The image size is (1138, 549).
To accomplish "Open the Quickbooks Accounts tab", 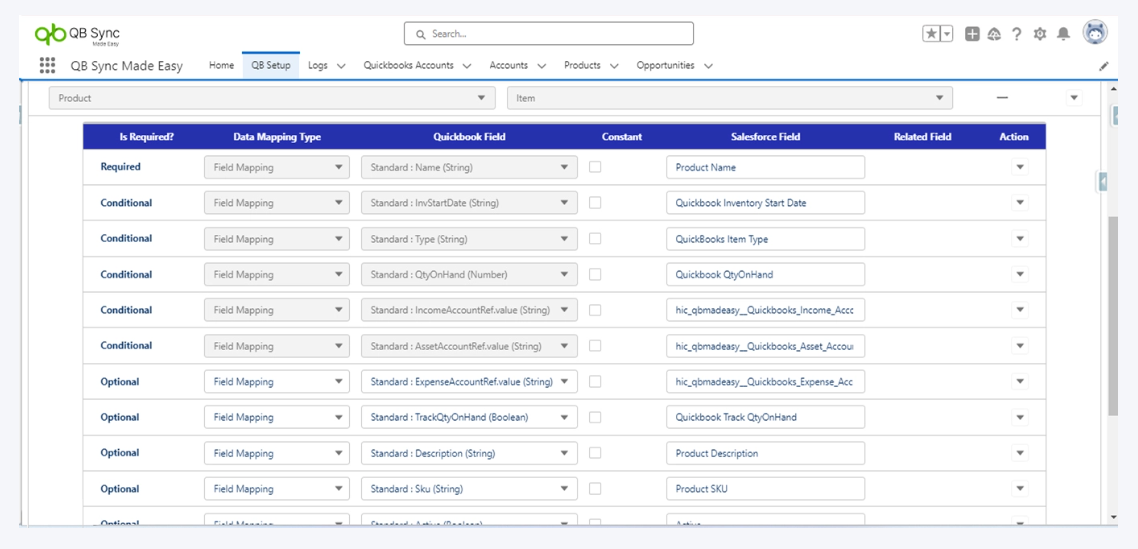I will click(408, 66).
